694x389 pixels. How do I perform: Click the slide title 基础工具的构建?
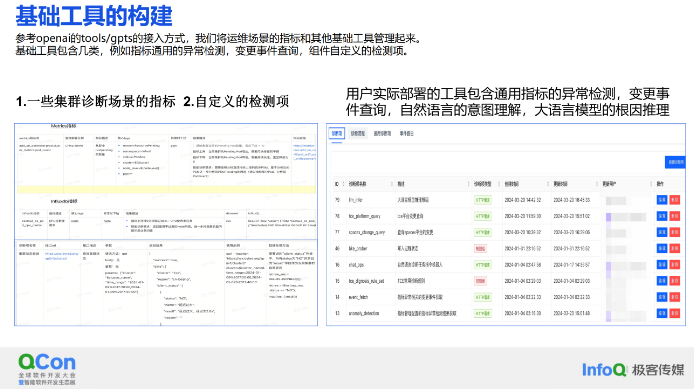click(x=94, y=16)
